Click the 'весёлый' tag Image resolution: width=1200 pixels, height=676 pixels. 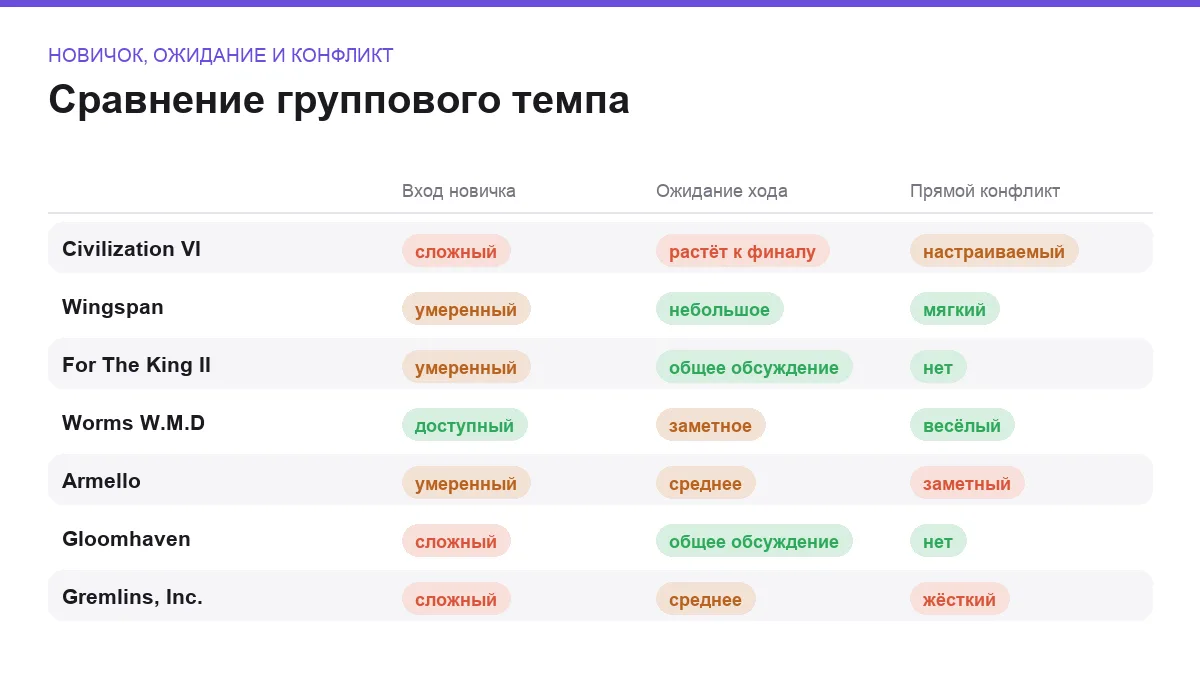tap(962, 425)
